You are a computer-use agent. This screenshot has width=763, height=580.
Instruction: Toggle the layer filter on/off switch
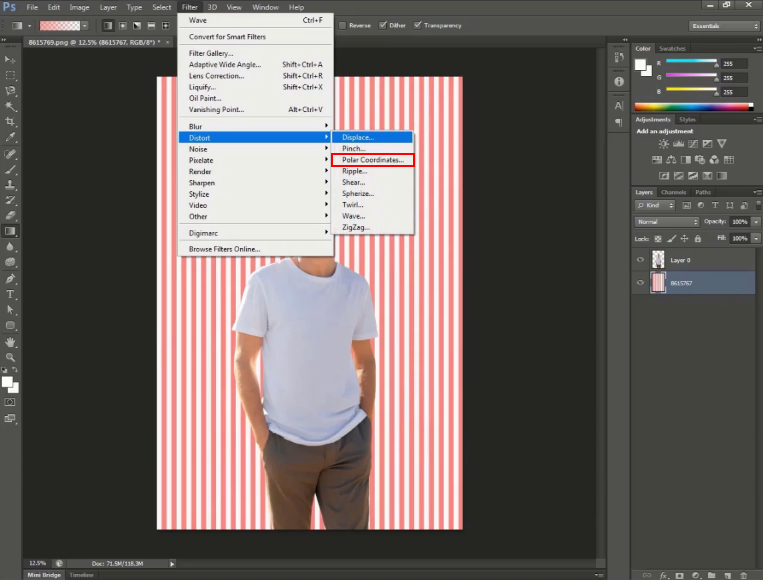[759, 205]
